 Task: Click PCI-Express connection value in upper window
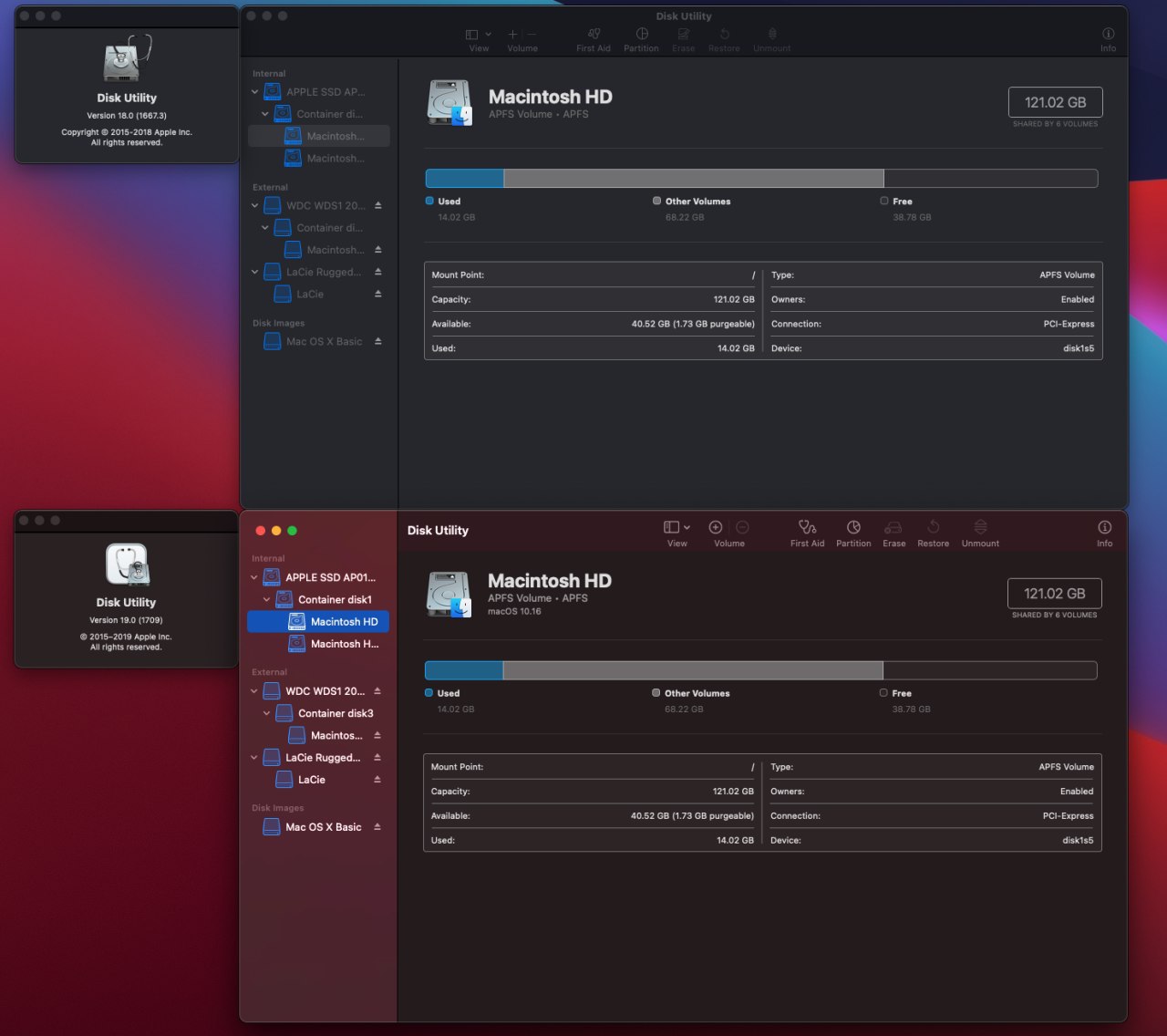pyautogui.click(x=1069, y=324)
